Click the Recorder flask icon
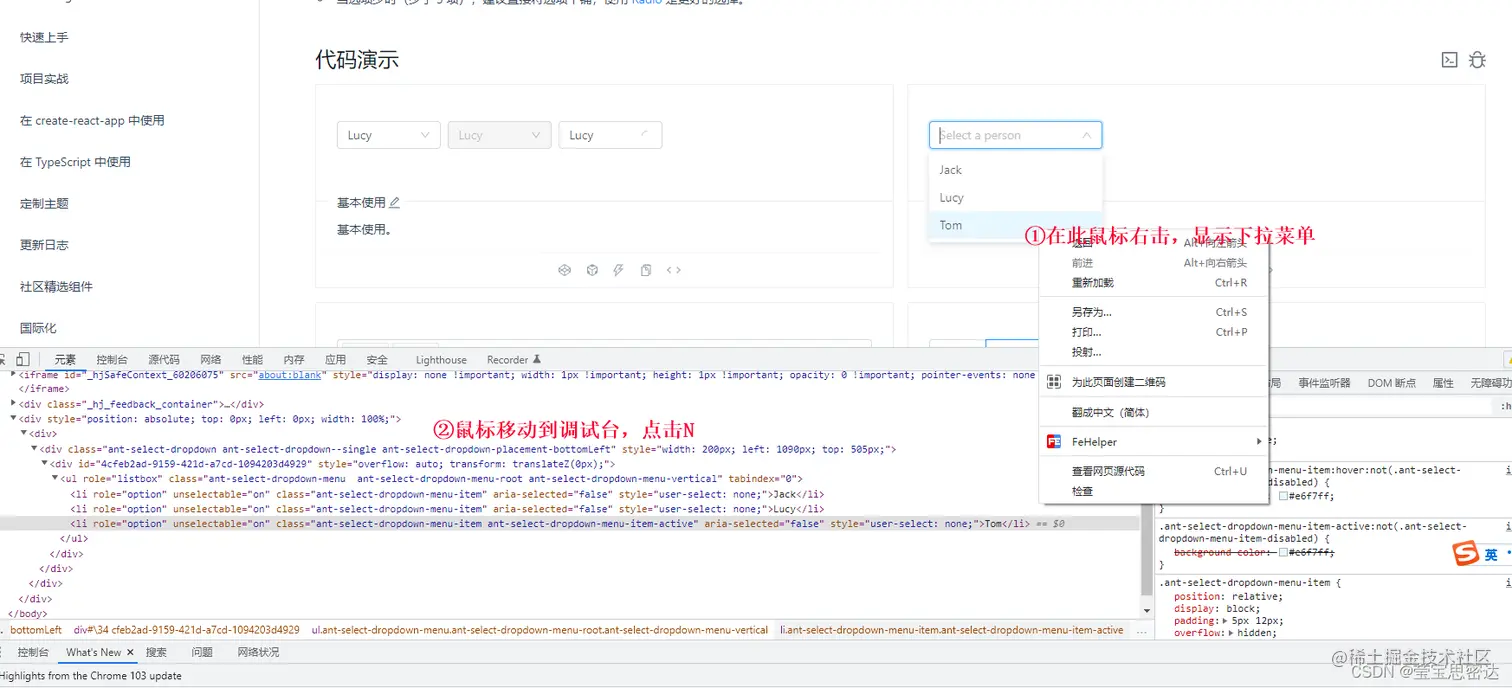This screenshot has height=688, width=1512. pos(537,360)
